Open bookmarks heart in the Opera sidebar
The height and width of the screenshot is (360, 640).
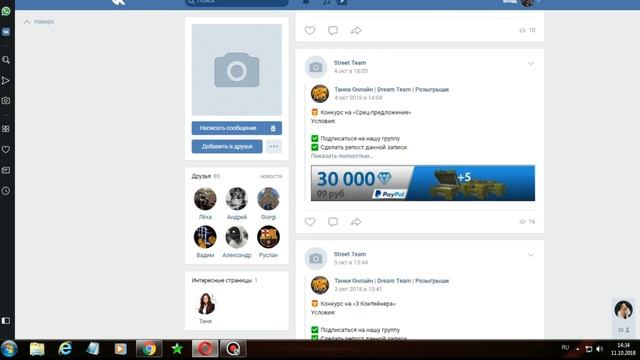tap(6, 149)
